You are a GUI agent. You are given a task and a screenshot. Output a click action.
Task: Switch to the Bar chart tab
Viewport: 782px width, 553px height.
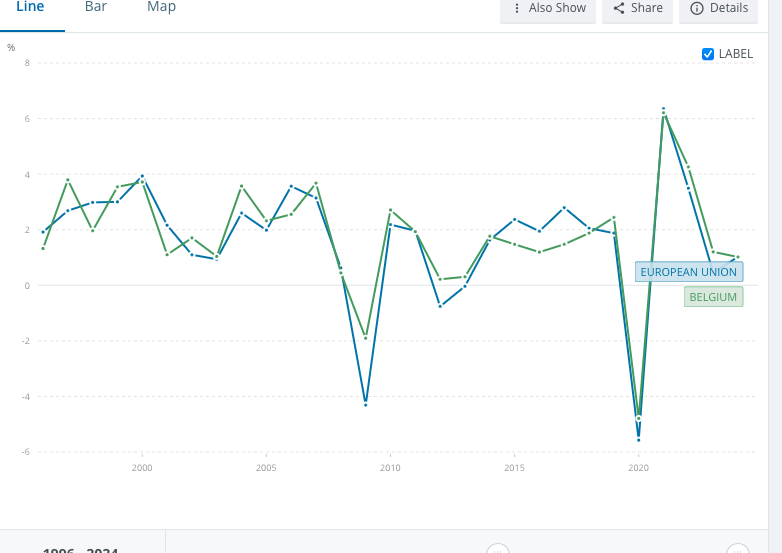96,8
